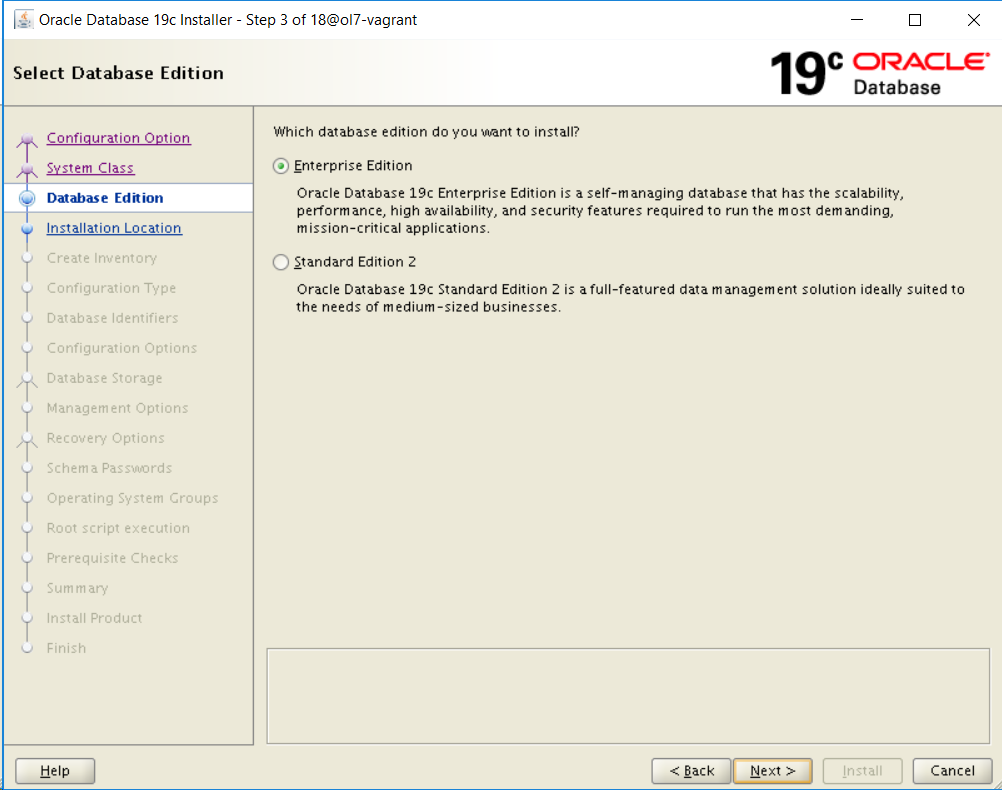
Task: Click the Java installer icon in title bar
Action: coord(24,20)
